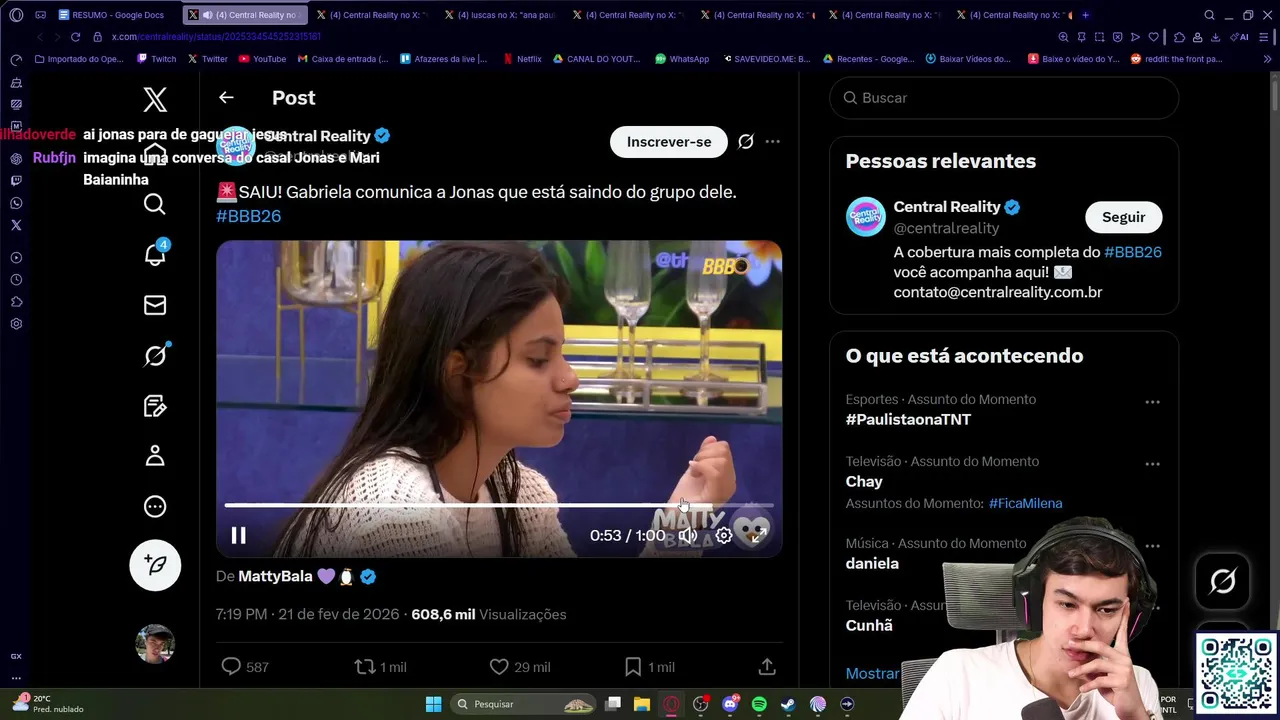Open Messages envelope in X sidebar
1280x720 pixels.
pos(155,305)
